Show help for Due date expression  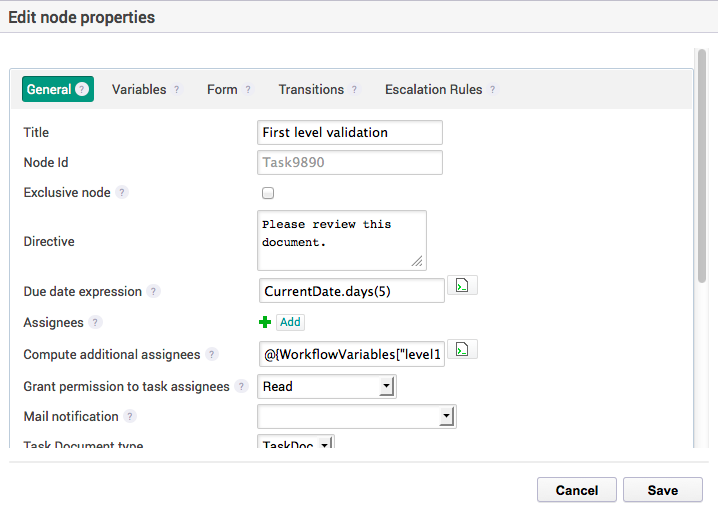click(x=153, y=291)
